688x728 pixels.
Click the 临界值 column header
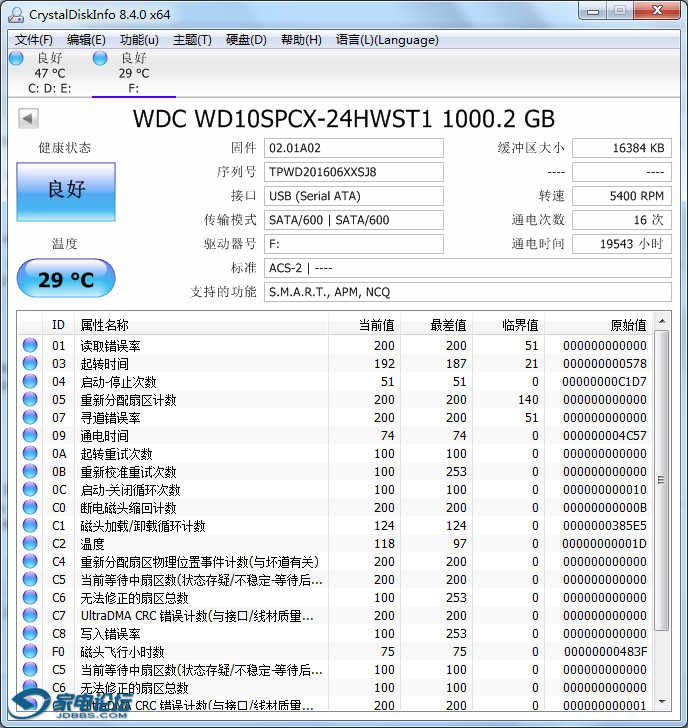tap(508, 325)
